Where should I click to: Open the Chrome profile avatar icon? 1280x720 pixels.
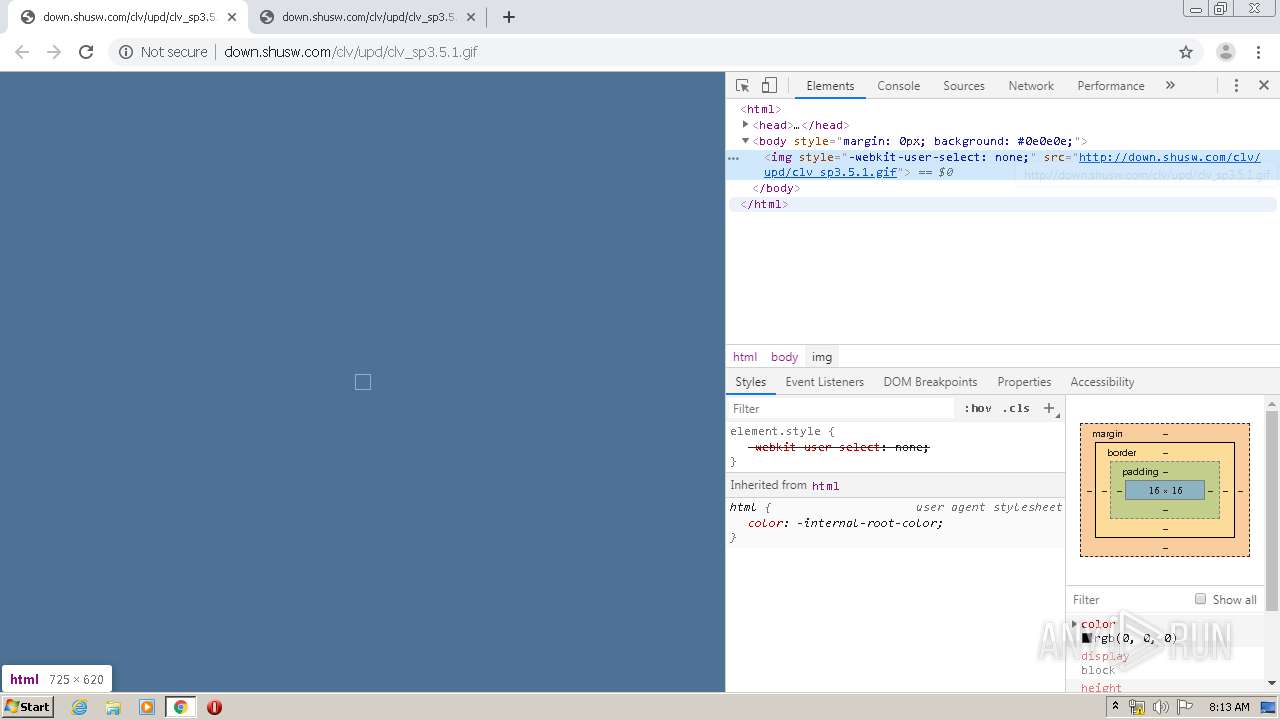coord(1225,52)
